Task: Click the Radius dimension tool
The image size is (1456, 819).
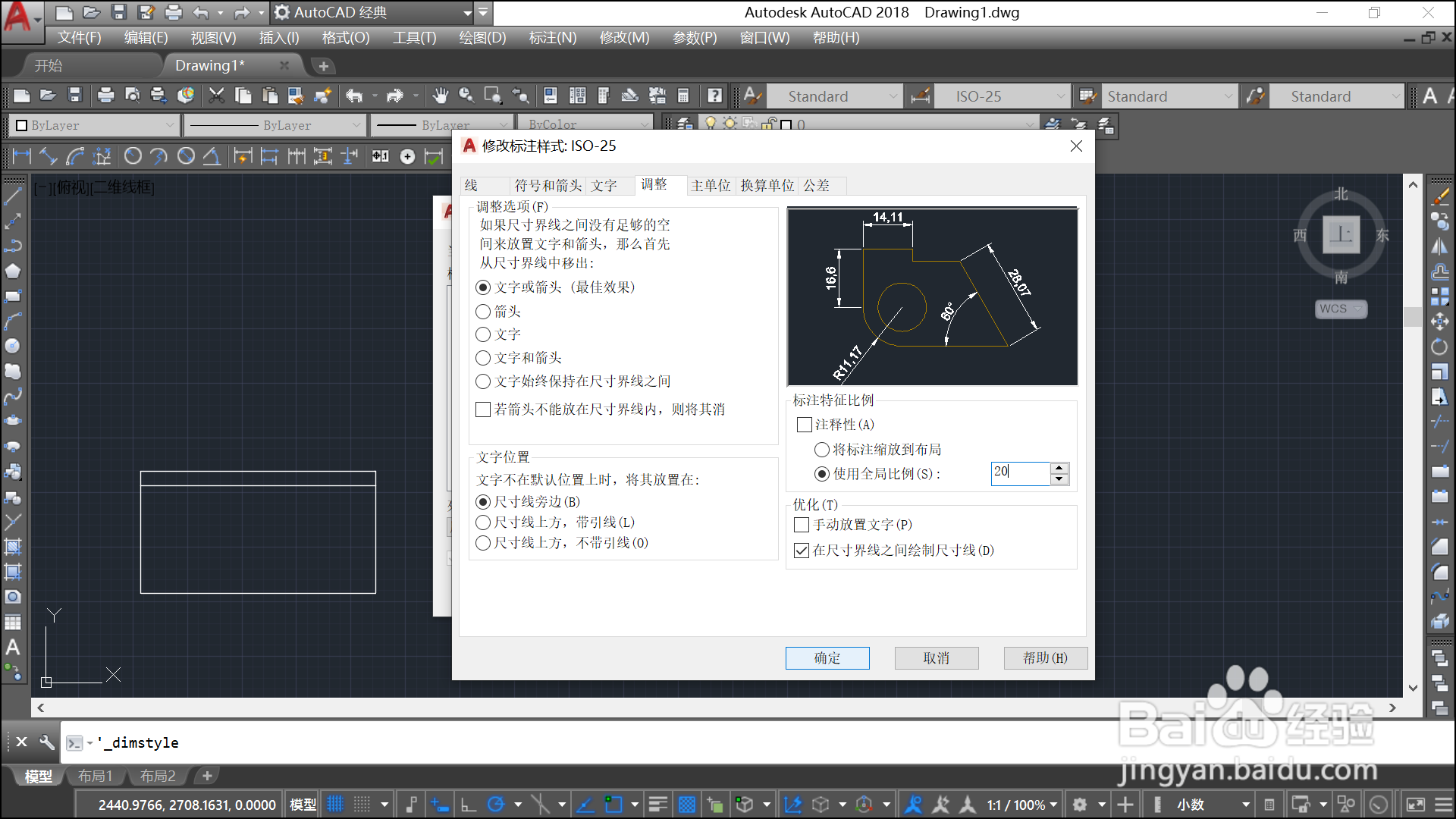Action: tap(133, 156)
